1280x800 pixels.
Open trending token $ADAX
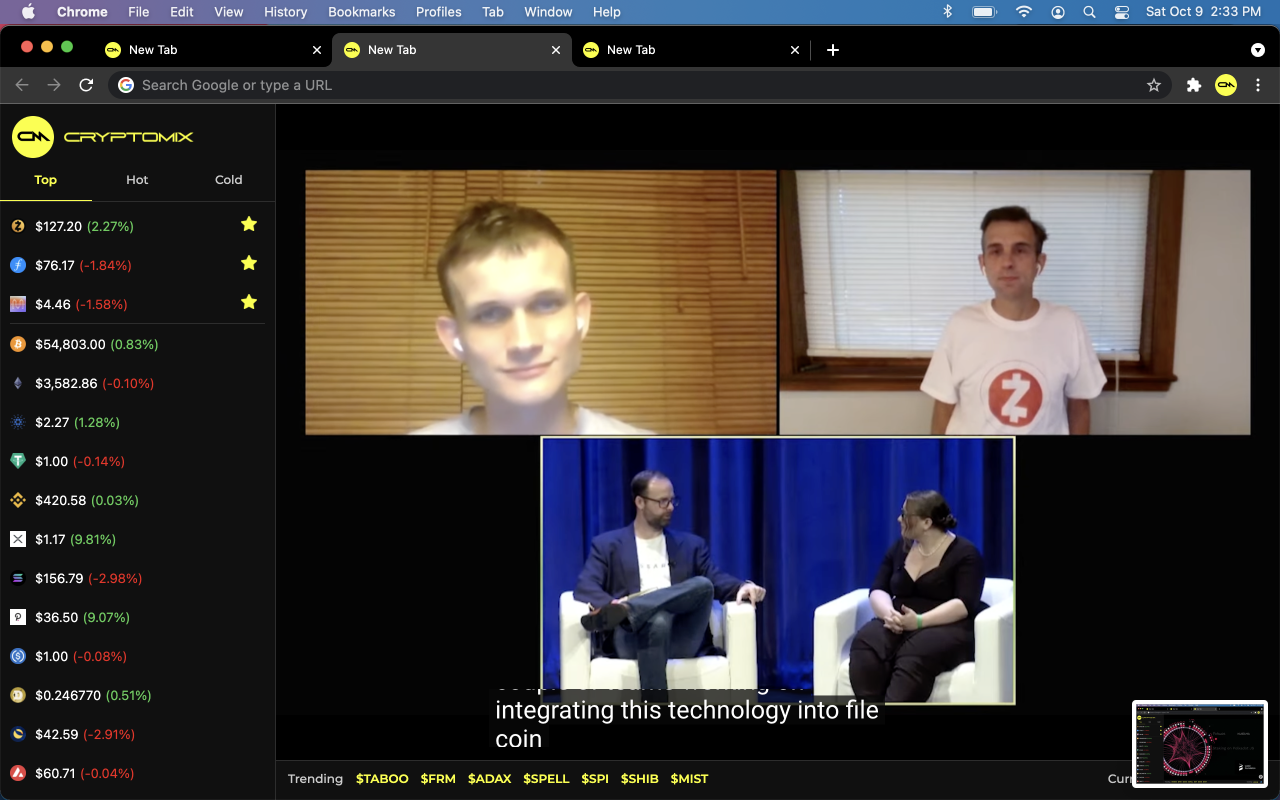coord(490,779)
